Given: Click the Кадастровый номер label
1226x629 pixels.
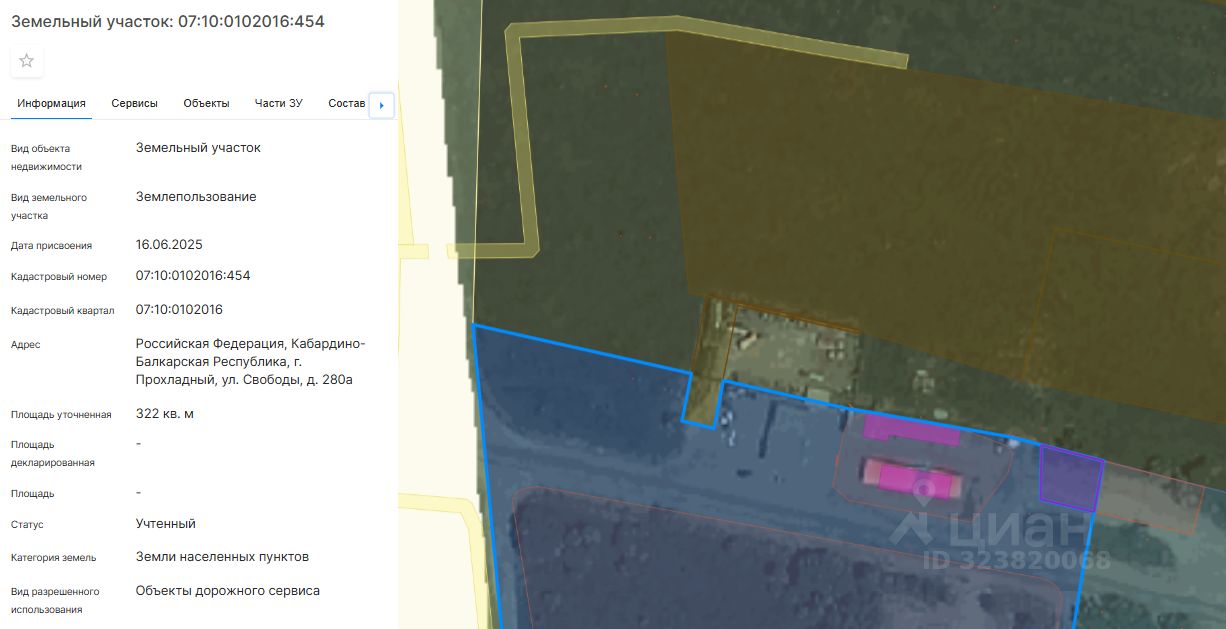Looking at the screenshot, I should pyautogui.click(x=58, y=277).
